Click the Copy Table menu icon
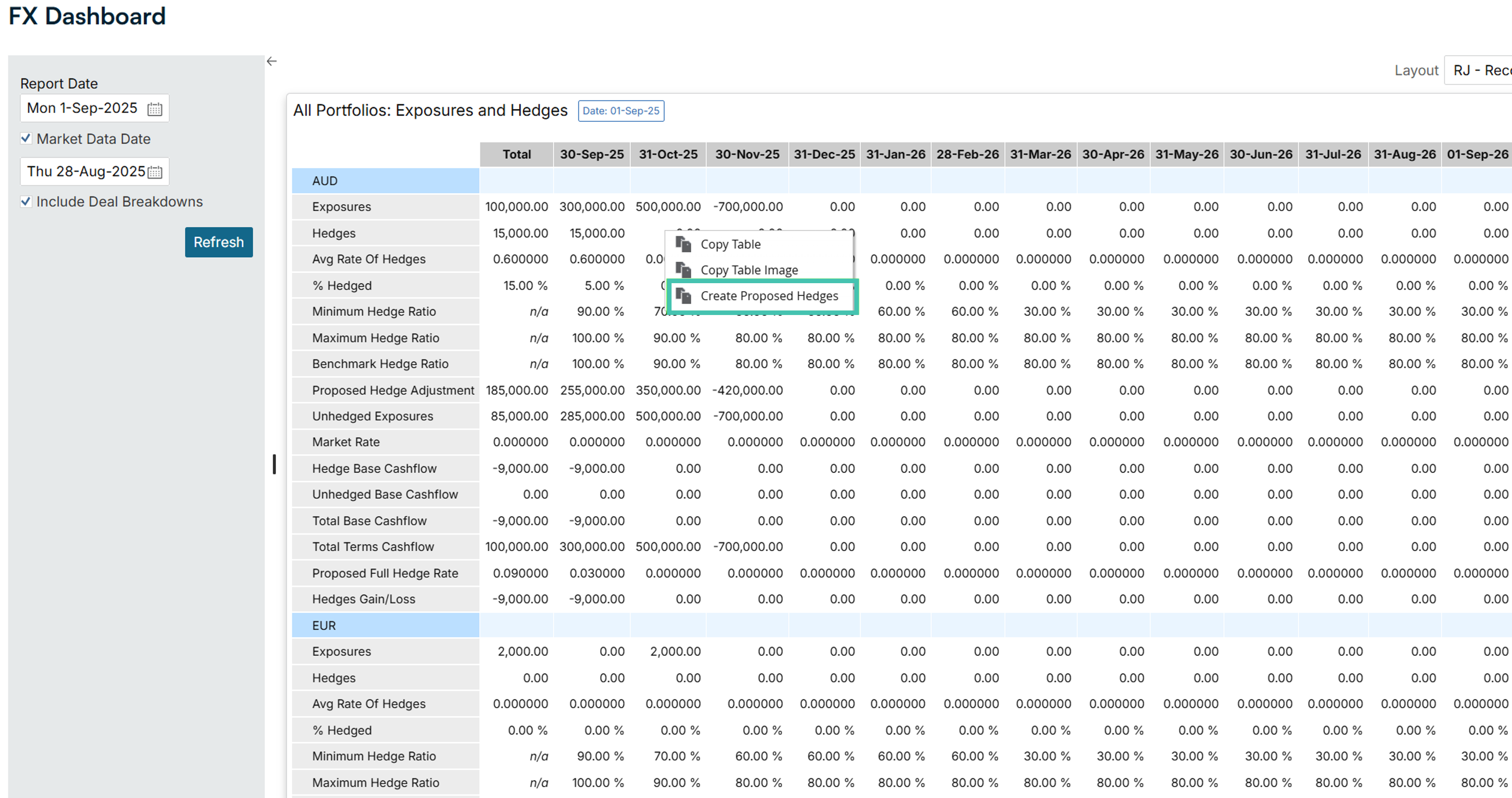 [683, 244]
